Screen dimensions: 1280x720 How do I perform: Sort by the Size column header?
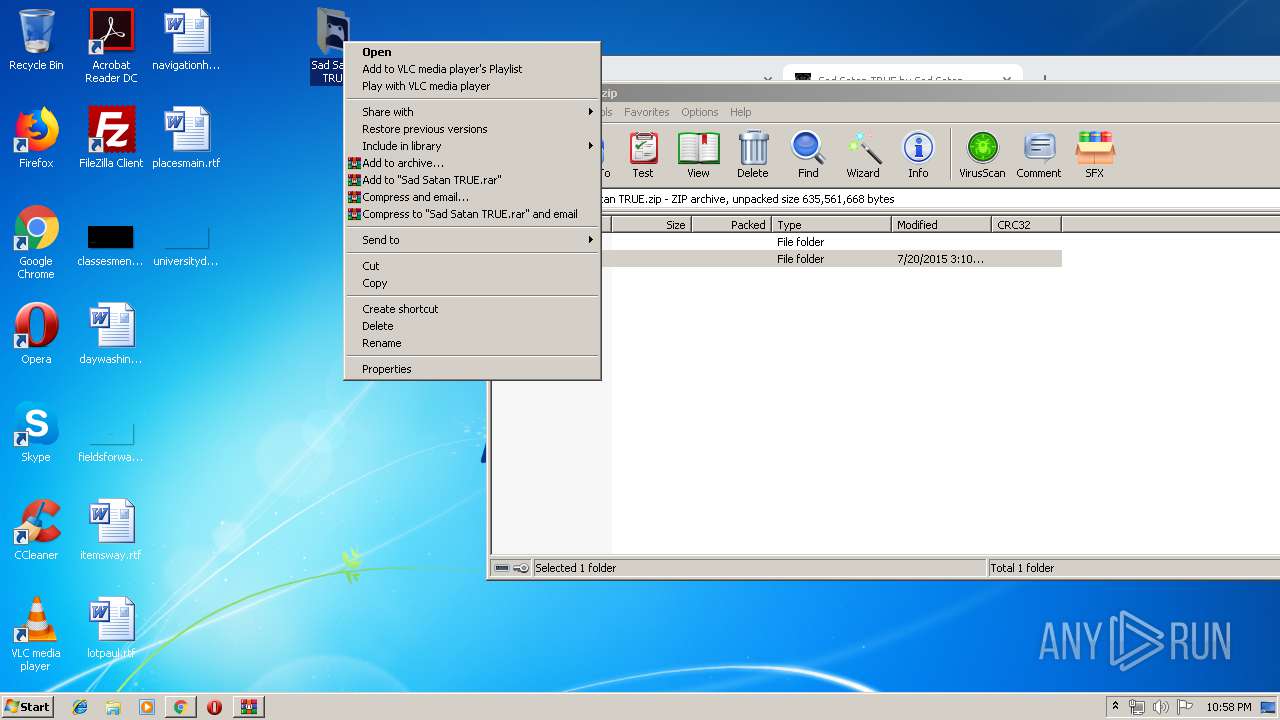(x=651, y=225)
